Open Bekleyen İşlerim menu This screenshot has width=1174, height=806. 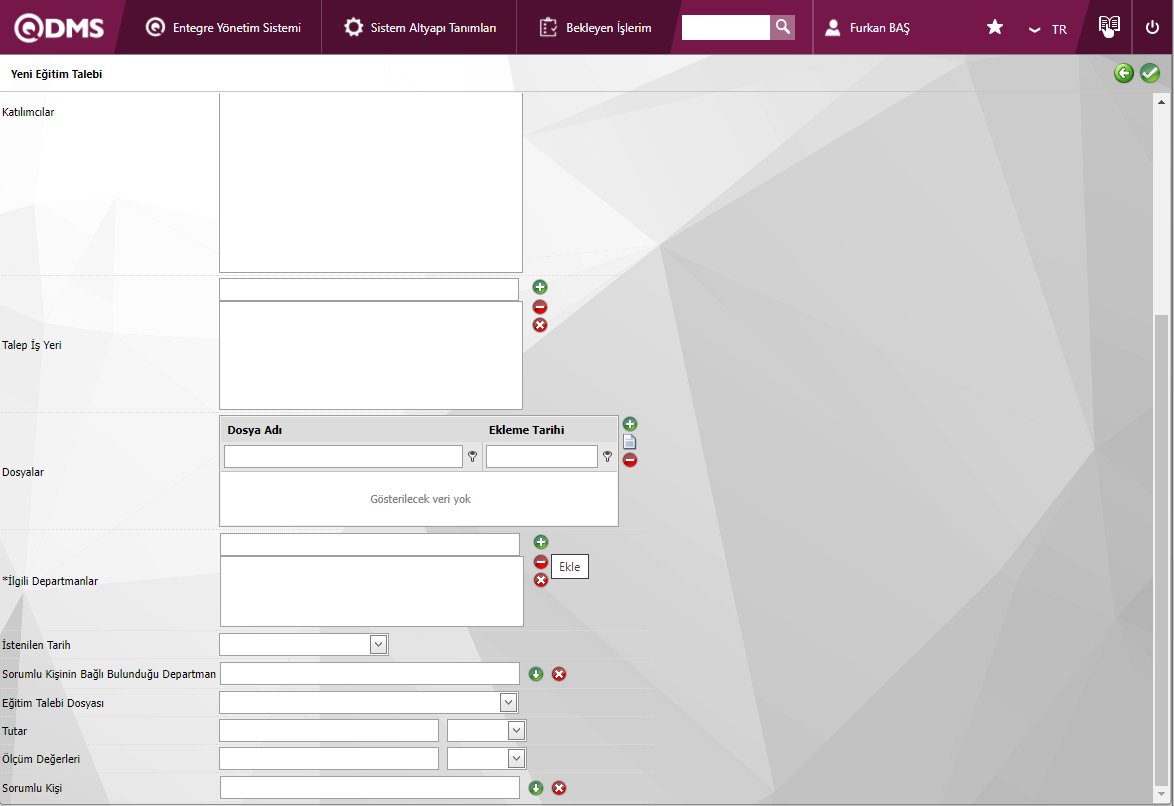point(595,28)
